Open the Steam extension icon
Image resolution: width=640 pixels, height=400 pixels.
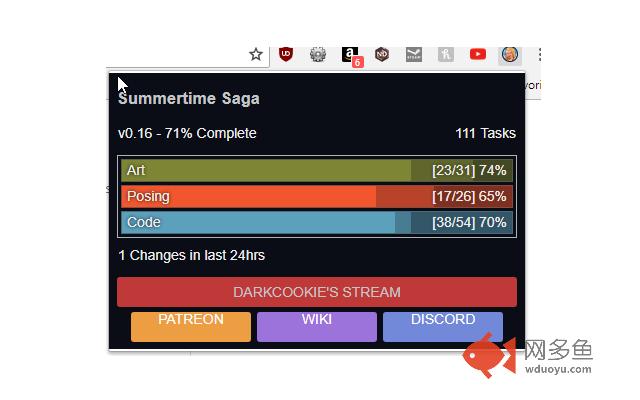pos(414,54)
